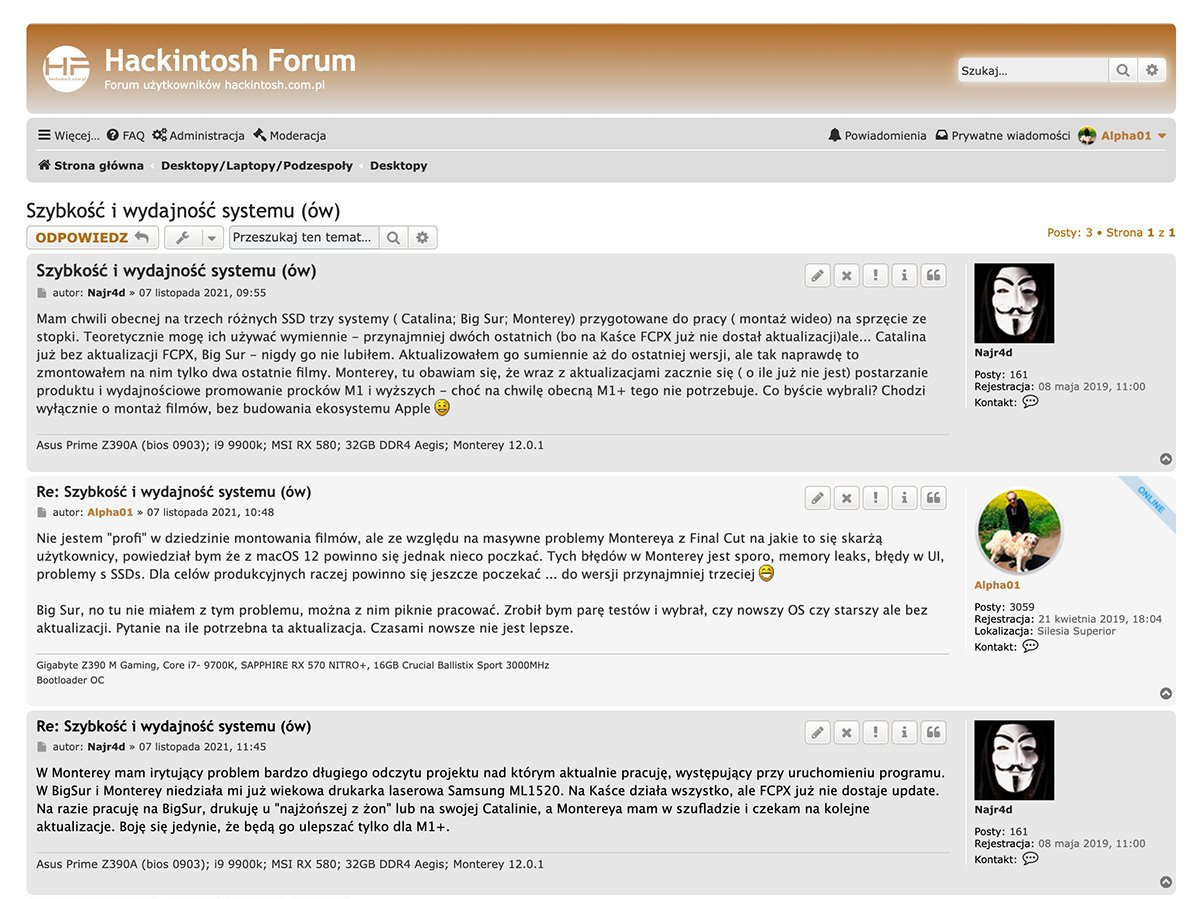Open the Więcej… menu
This screenshot has height=899, width=1200.
click(x=68, y=135)
